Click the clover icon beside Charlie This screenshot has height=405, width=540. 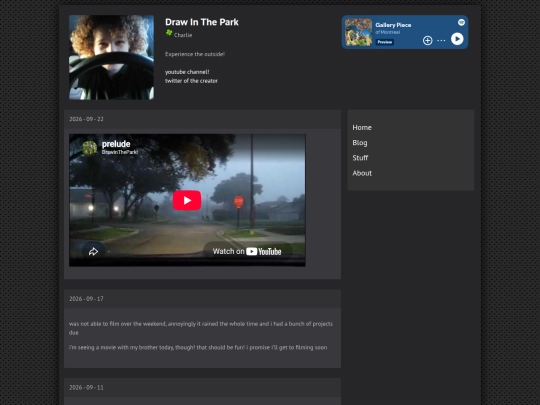(x=169, y=33)
